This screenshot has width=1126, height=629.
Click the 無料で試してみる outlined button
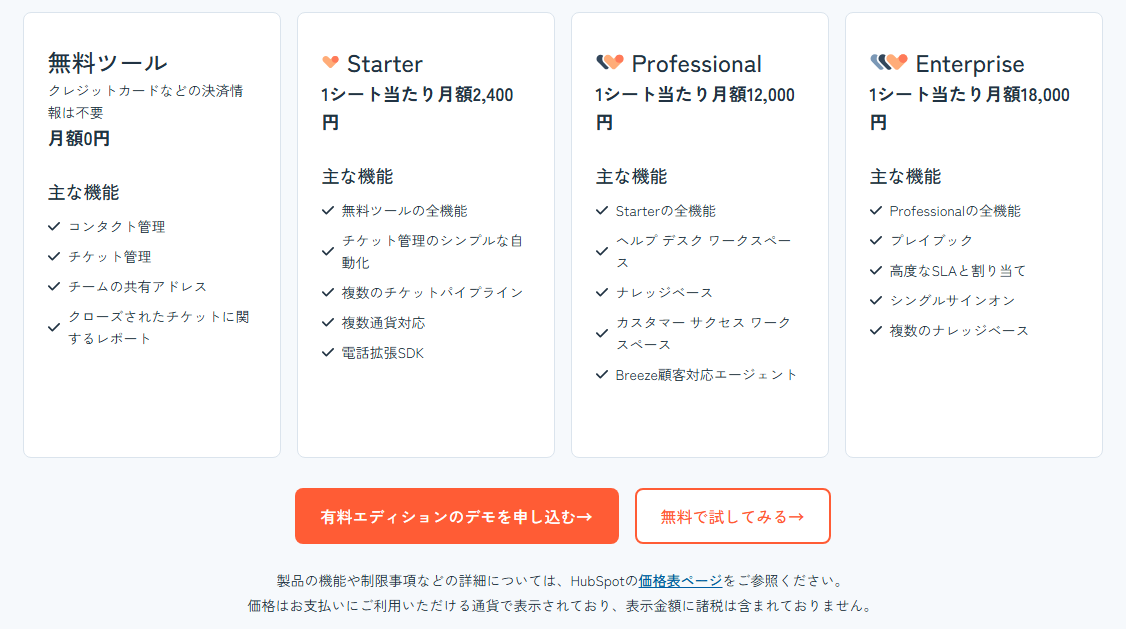tap(732, 515)
